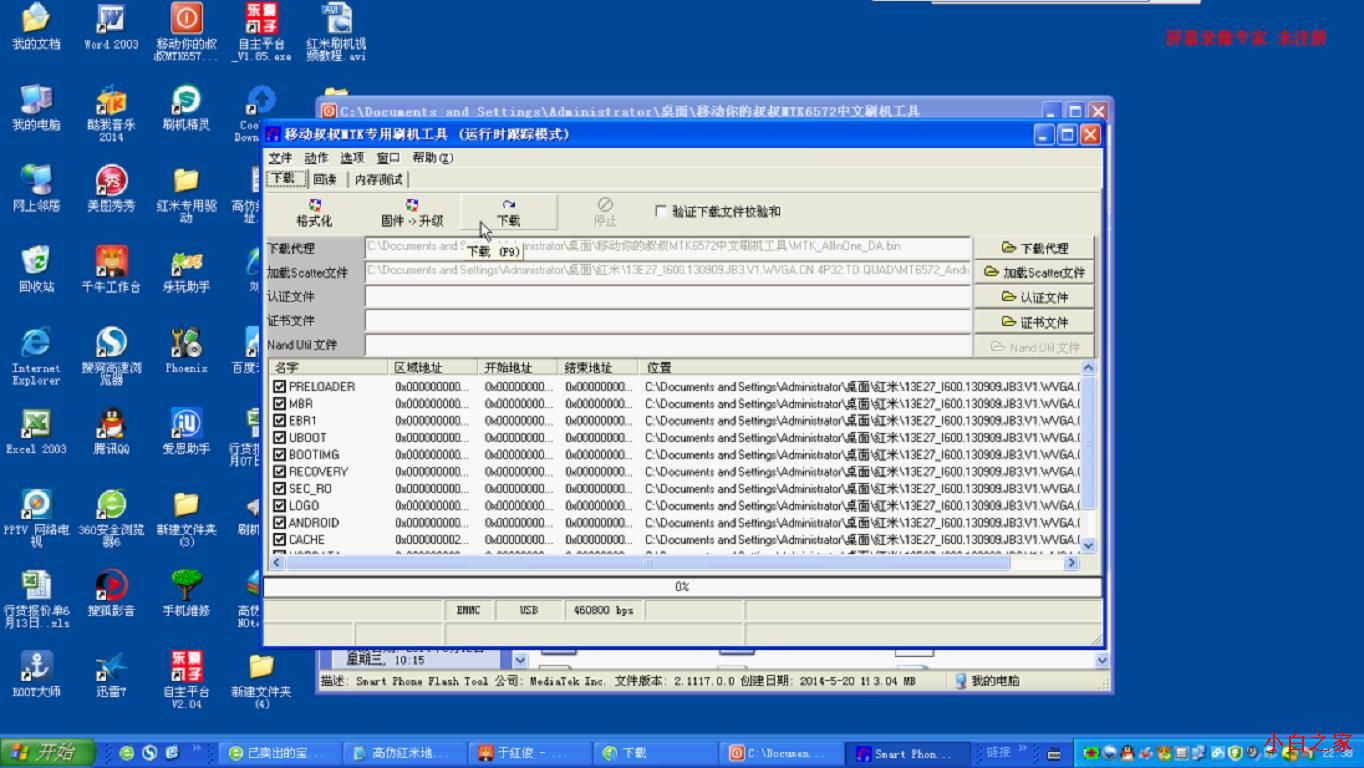Select the 红米专用驱动 folder icon
This screenshot has width=1364, height=768.
point(186,194)
